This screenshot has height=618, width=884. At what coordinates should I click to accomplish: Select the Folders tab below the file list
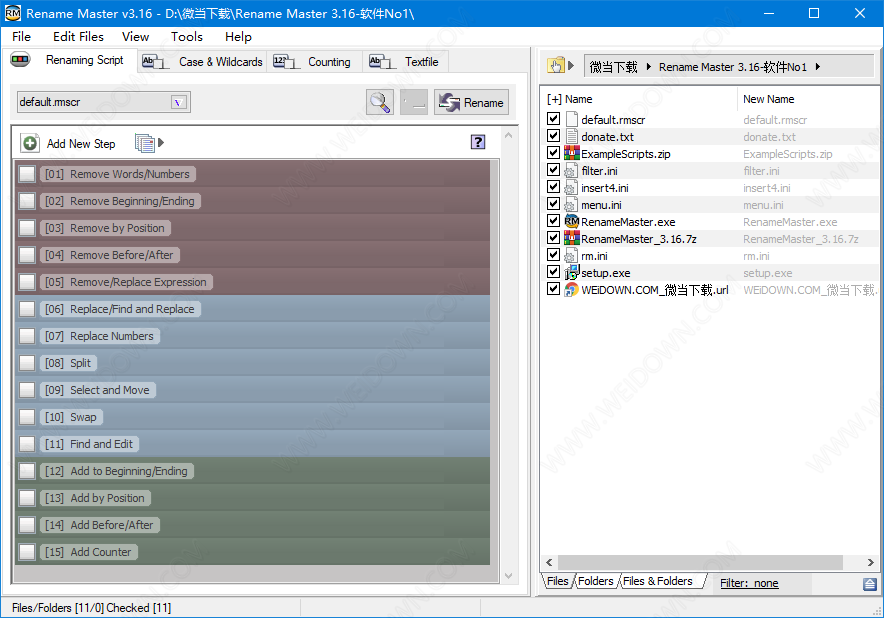(595, 581)
